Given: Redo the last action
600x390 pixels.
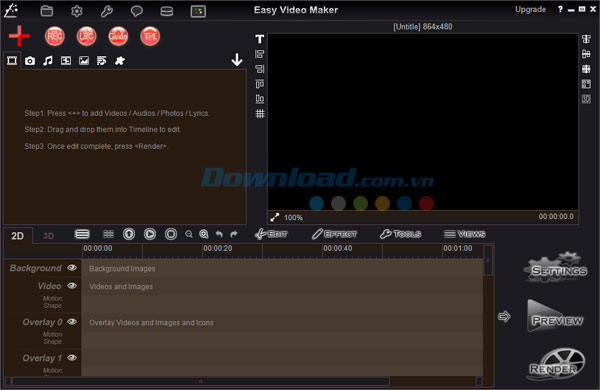Looking at the screenshot, I should pyautogui.click(x=234, y=234).
